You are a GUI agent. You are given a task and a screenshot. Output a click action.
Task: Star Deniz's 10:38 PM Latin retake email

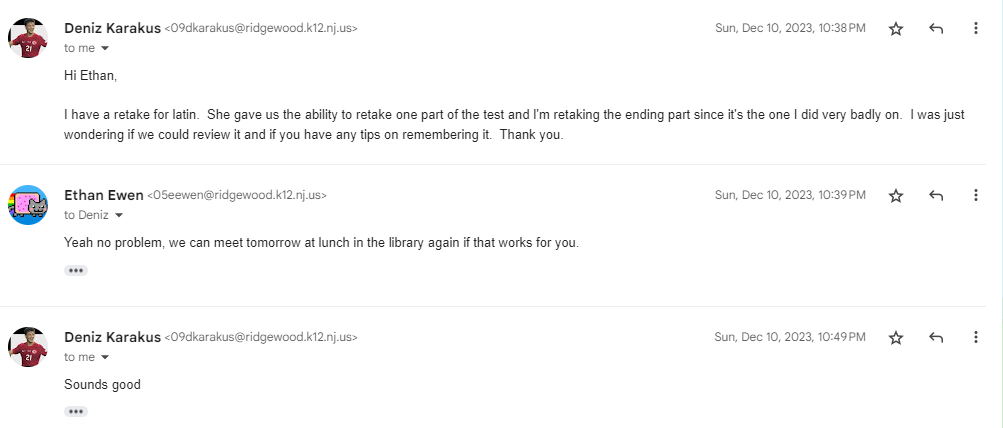point(896,29)
